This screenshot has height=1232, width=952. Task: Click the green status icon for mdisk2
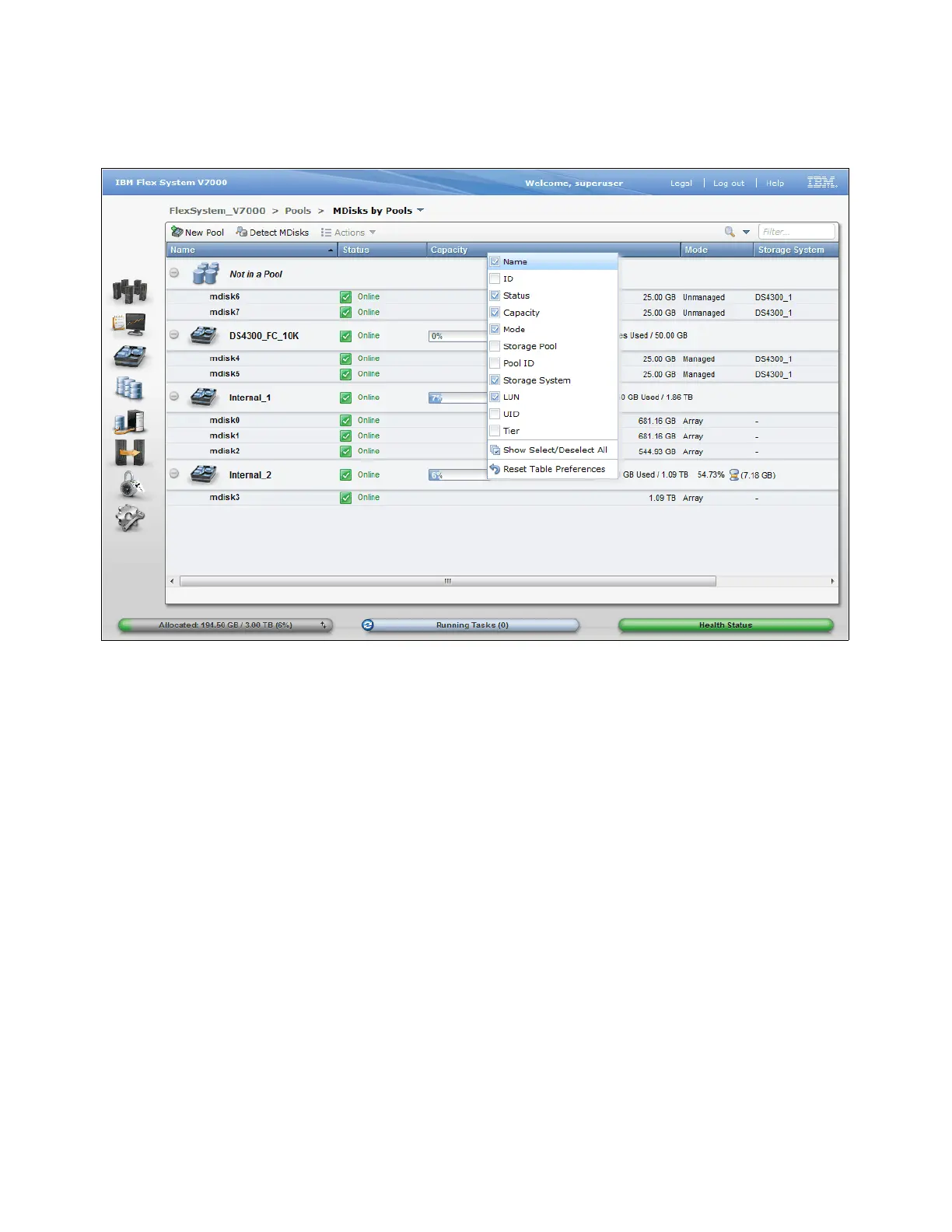pos(346,451)
